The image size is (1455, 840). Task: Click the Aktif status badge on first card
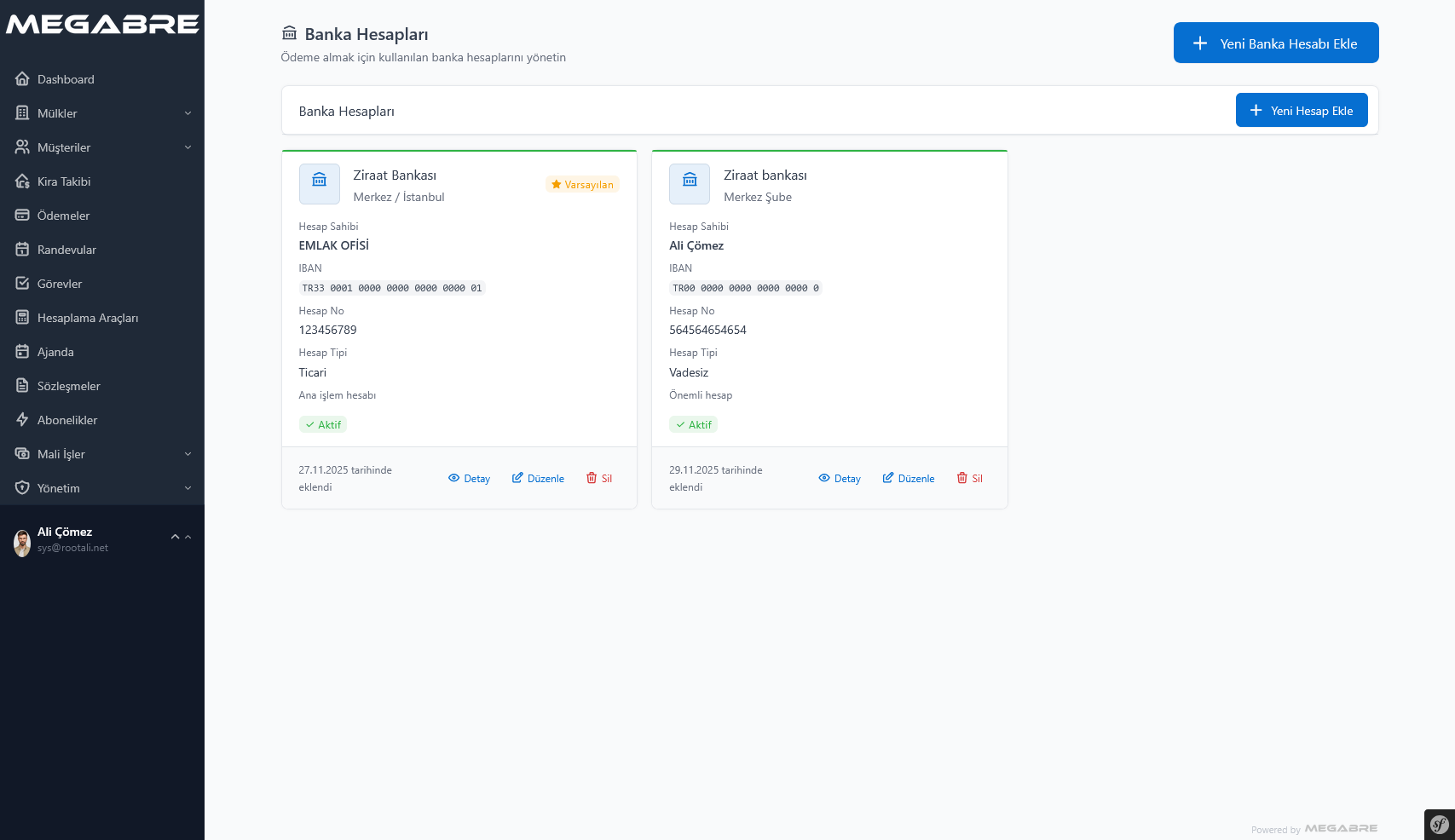click(x=323, y=424)
